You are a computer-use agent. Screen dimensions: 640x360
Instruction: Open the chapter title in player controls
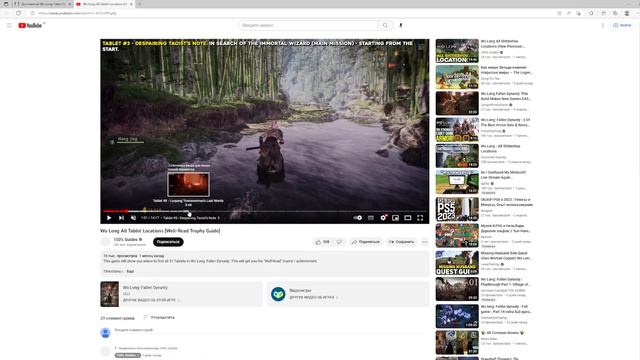click(191, 218)
